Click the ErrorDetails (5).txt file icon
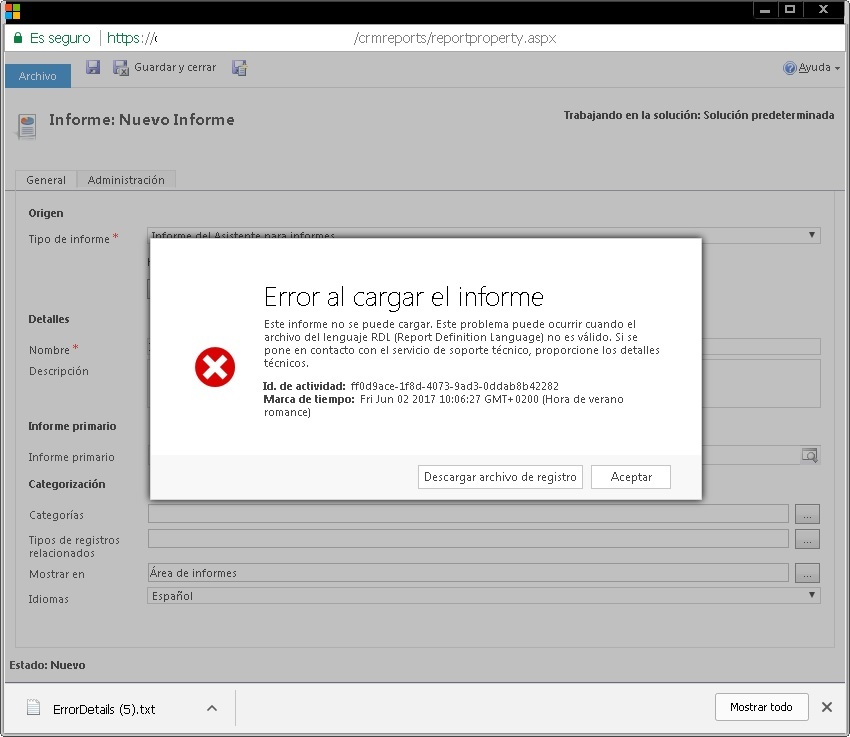Screen dimensions: 850x737 pos(34,707)
